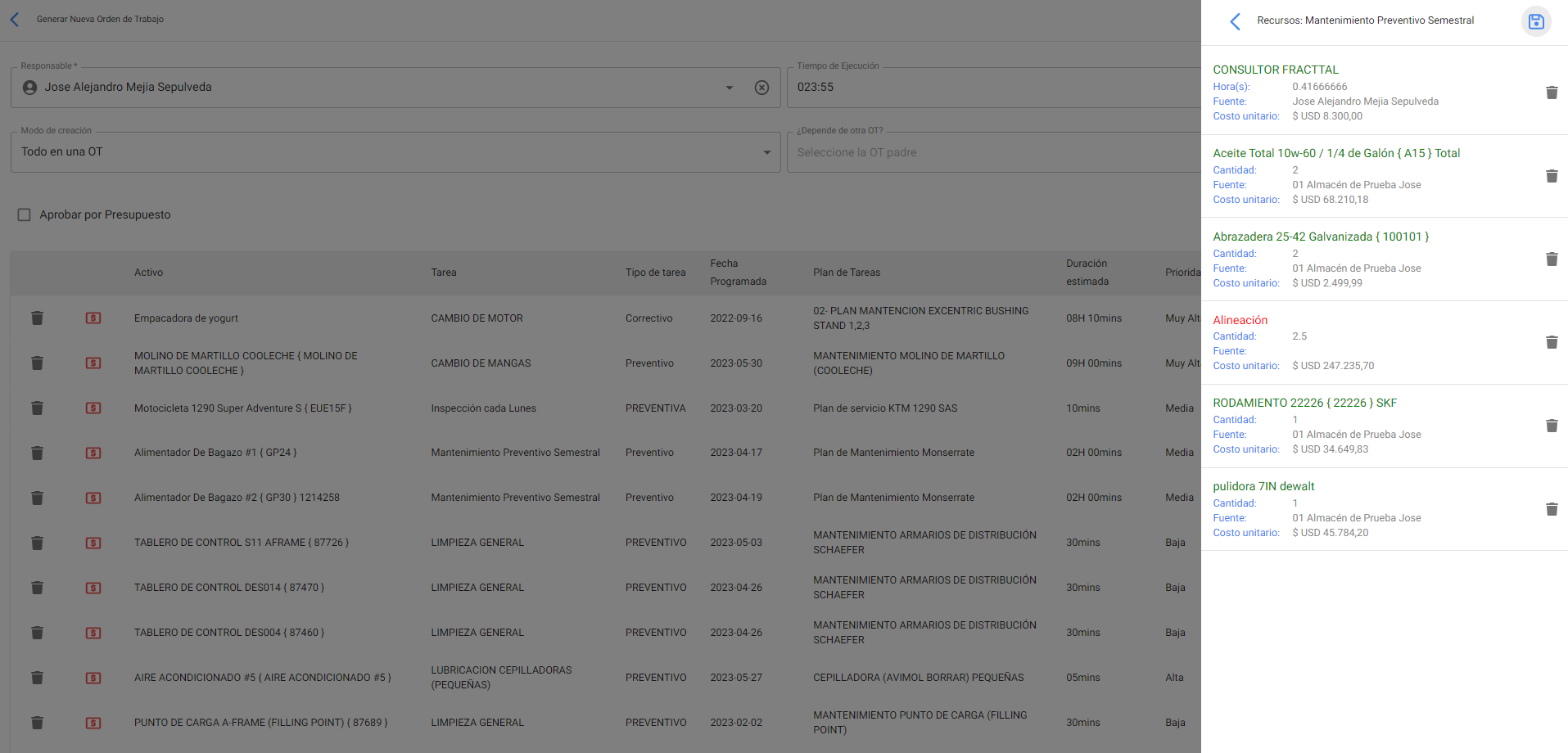The height and width of the screenshot is (753, 1568).
Task: Open cost icon for Empacadora de yogurt
Action: [93, 318]
